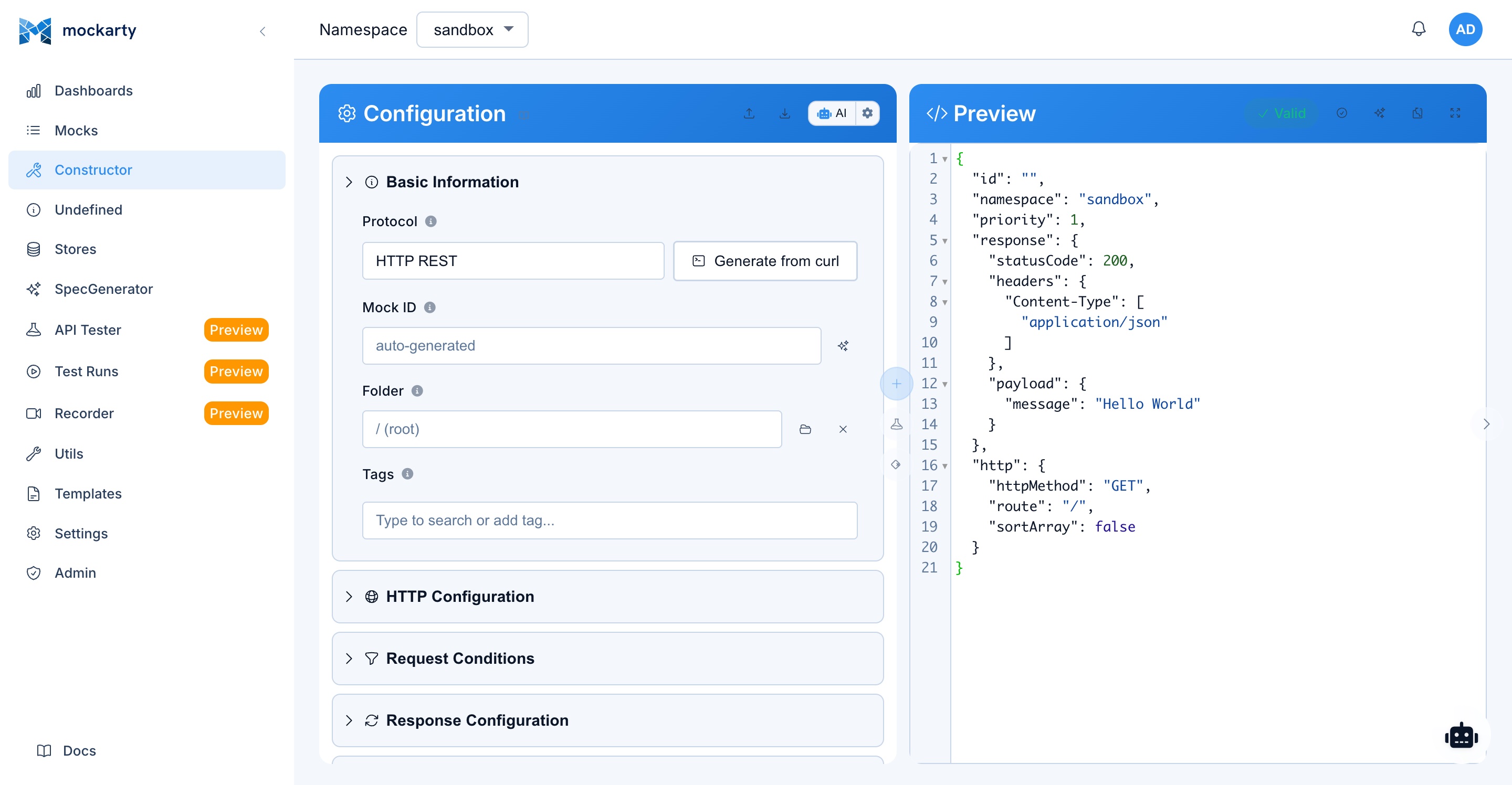Clear the folder with the X icon

click(843, 429)
